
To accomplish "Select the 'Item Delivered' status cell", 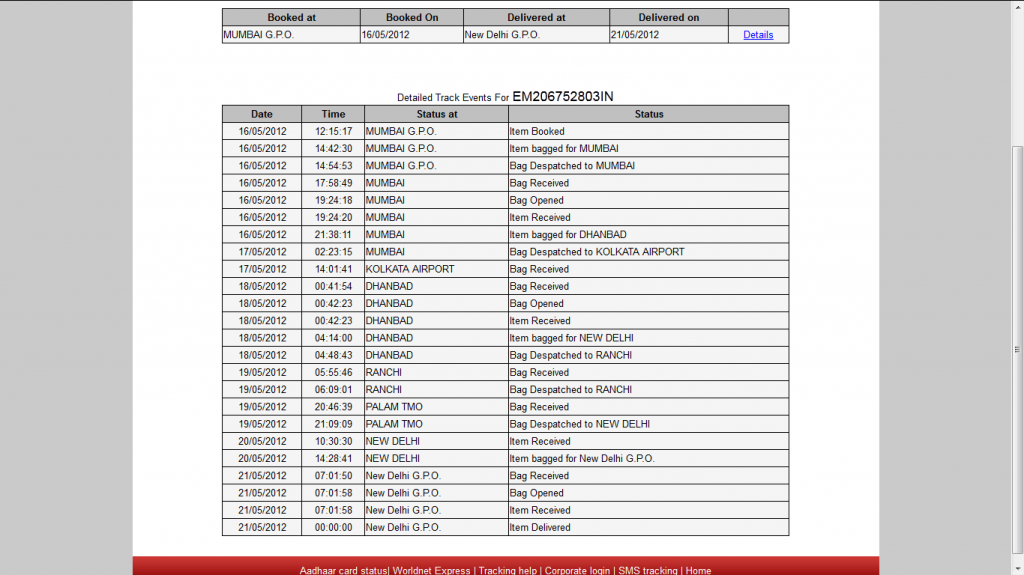I will [x=648, y=527].
